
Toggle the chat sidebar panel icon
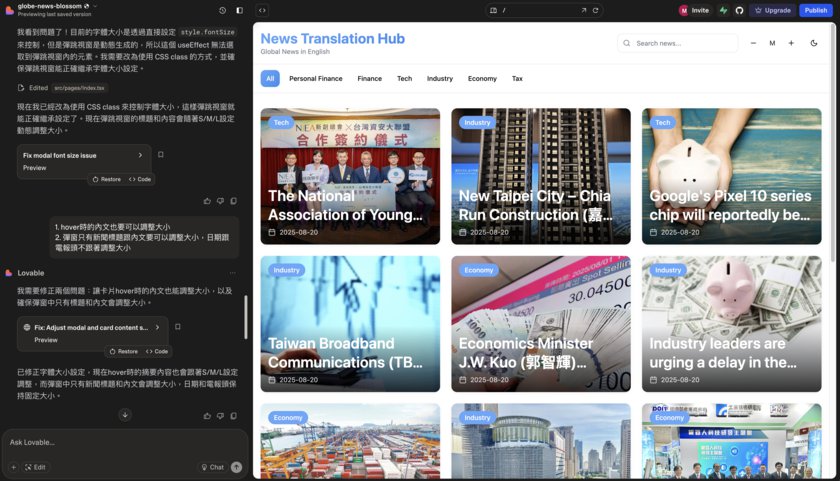coord(239,10)
